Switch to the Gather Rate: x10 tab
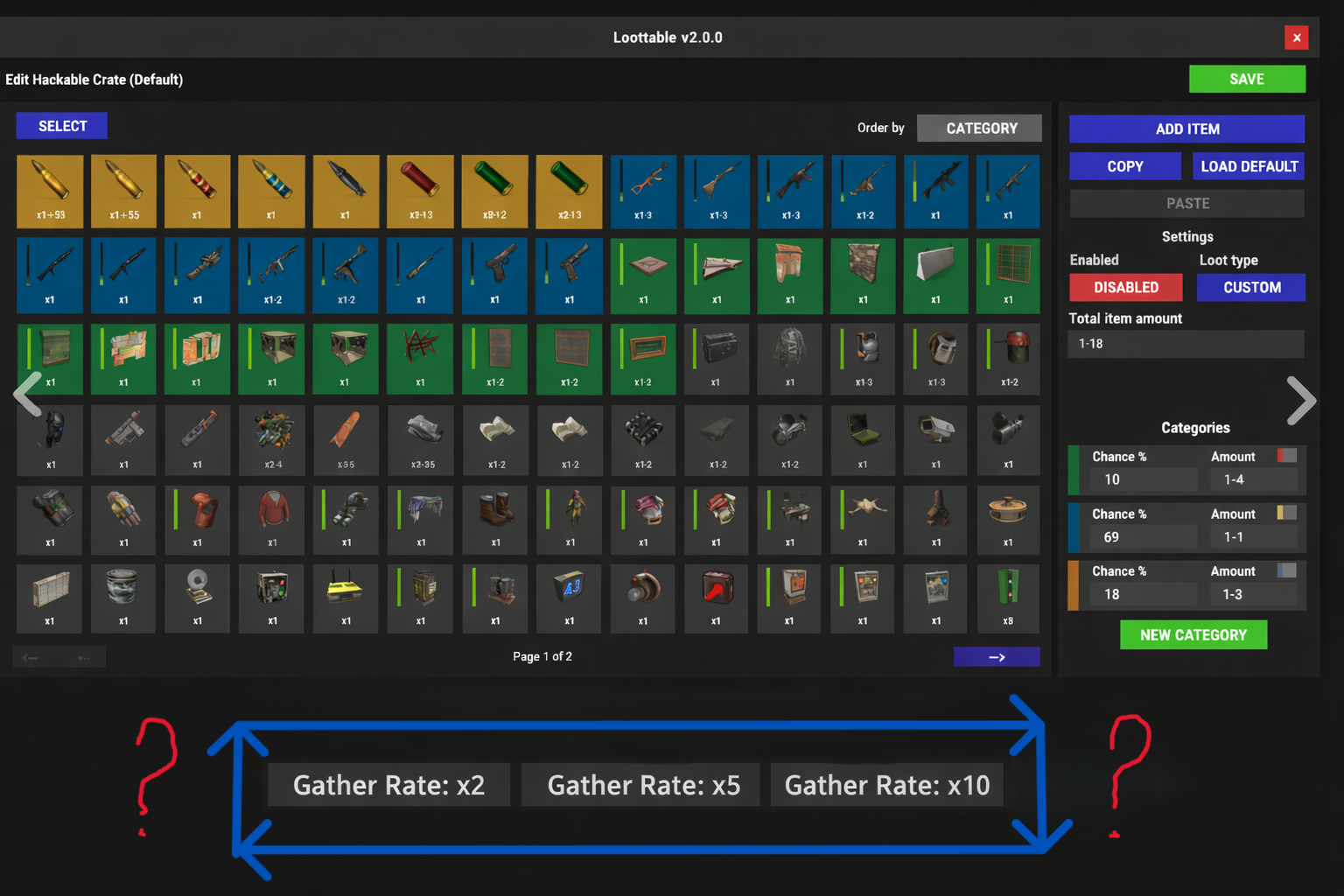Screen dimensions: 1344x896 pyautogui.click(x=886, y=785)
